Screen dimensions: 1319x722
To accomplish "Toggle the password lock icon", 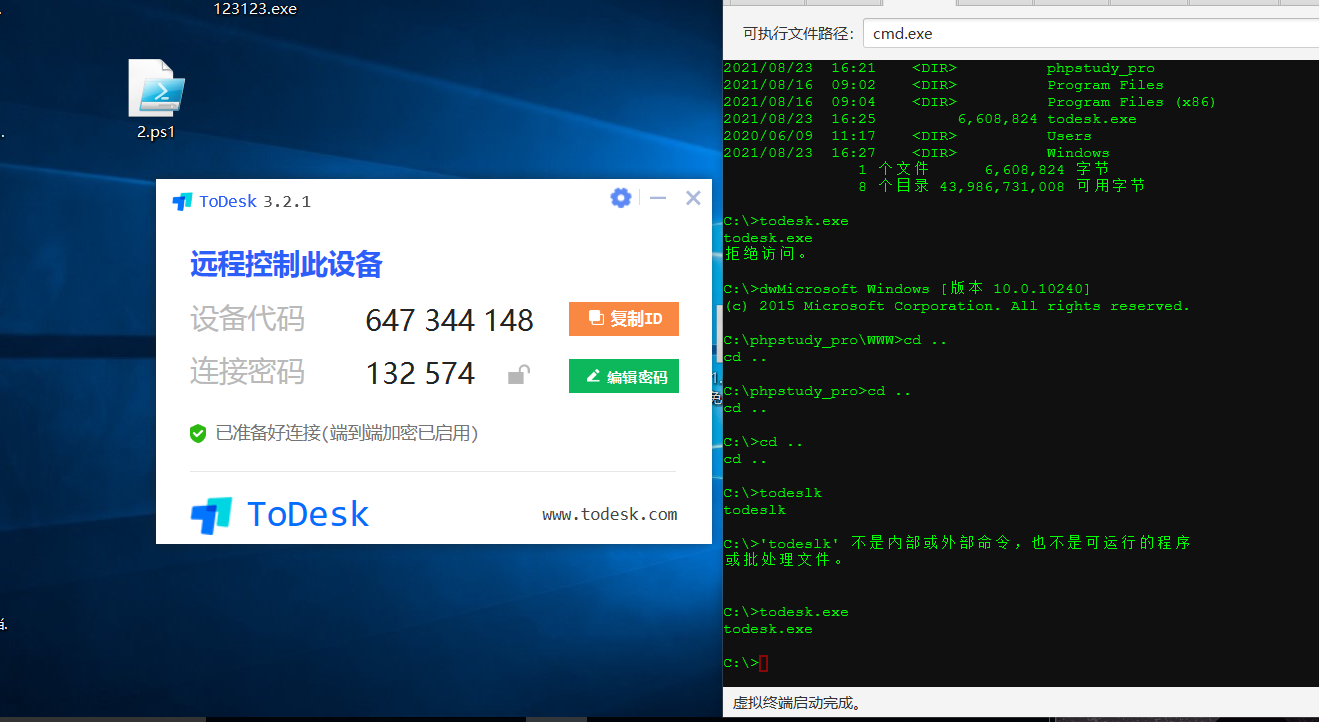I will [518, 375].
